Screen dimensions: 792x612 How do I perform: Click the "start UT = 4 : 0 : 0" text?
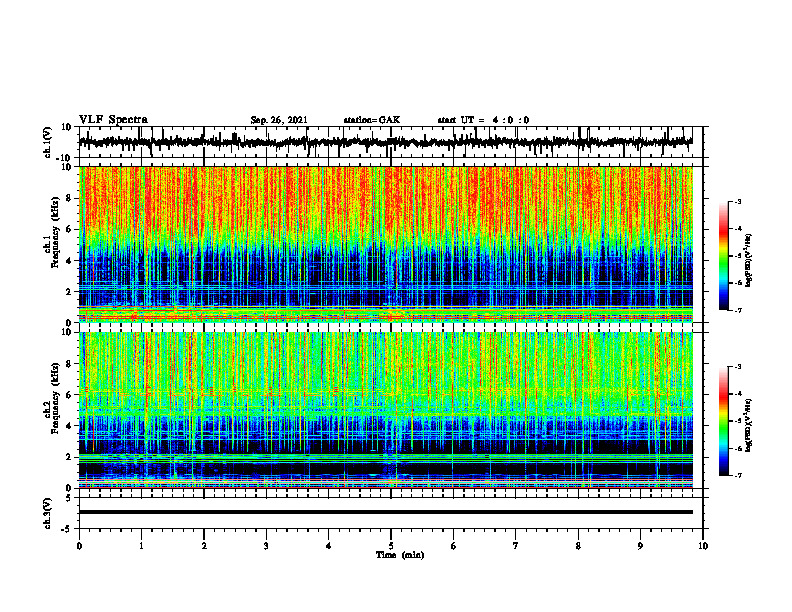coord(483,120)
